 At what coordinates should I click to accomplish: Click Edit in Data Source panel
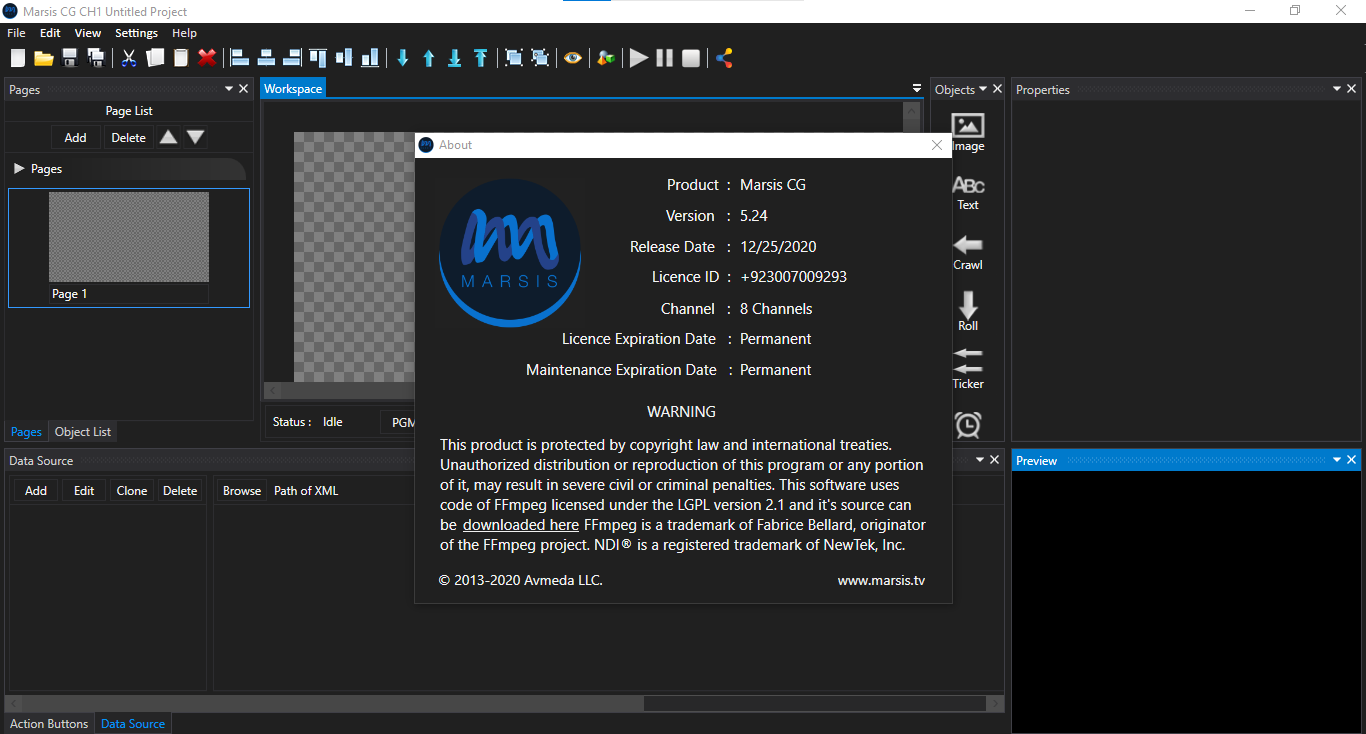(x=84, y=491)
